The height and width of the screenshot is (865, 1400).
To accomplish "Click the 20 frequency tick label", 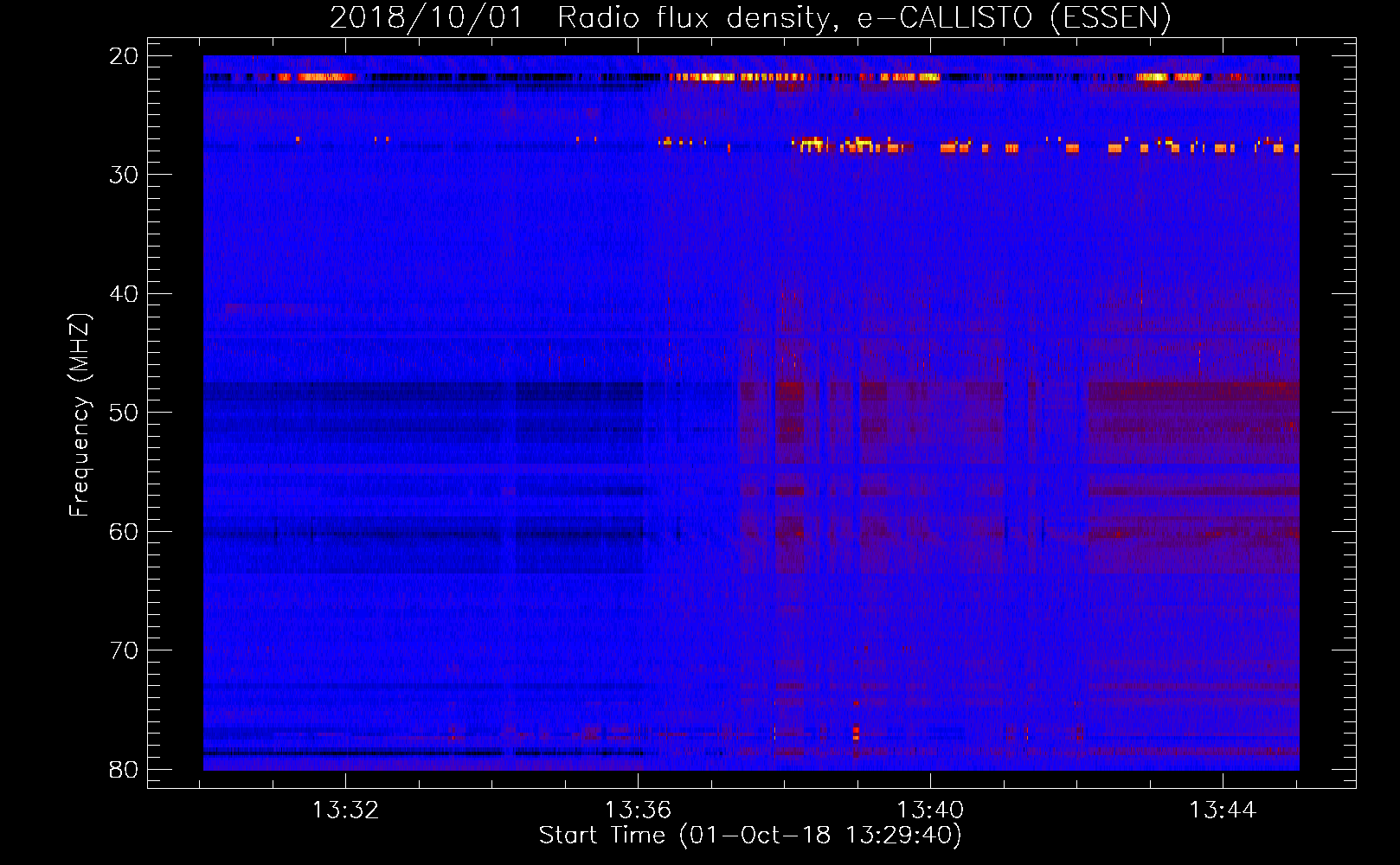I will (124, 56).
